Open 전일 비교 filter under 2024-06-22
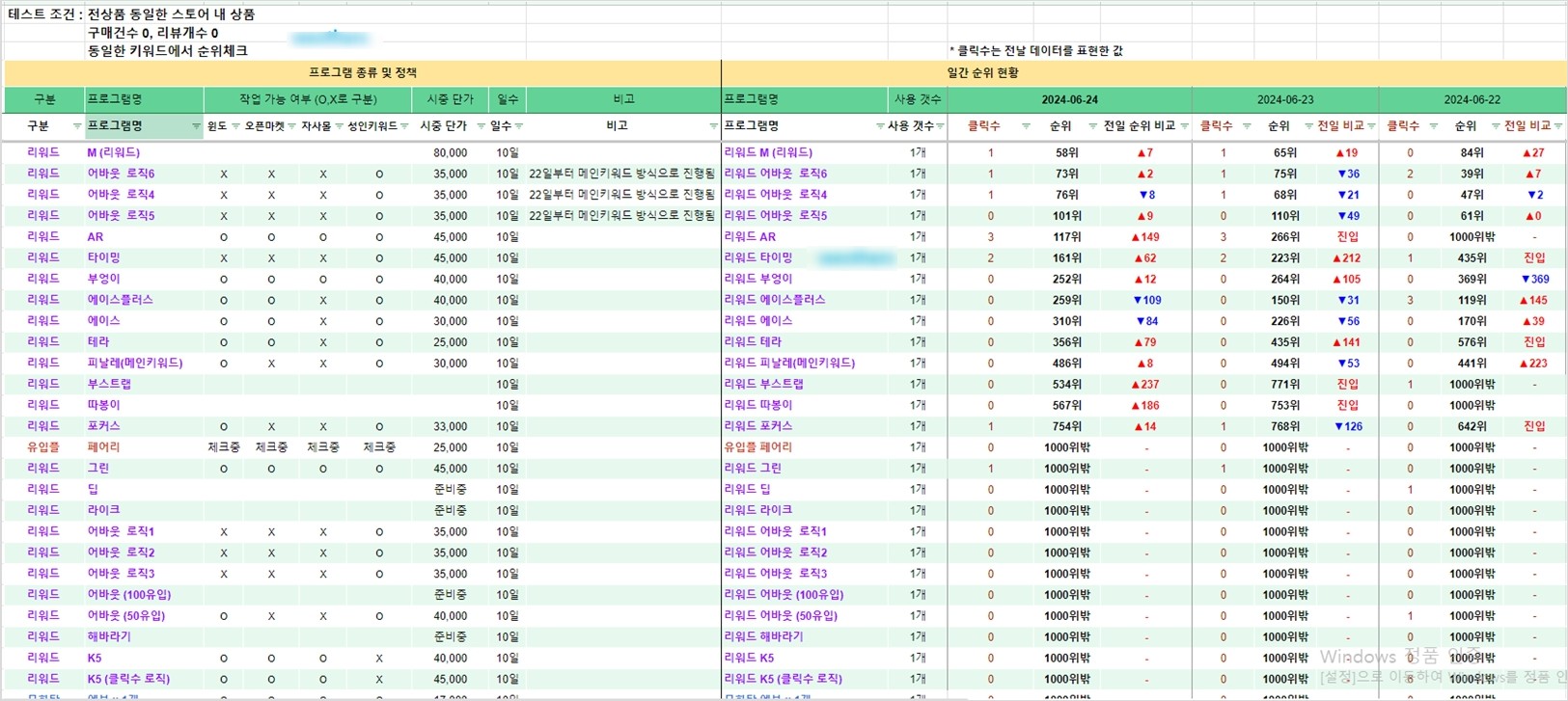1568x701 pixels. [1558, 126]
